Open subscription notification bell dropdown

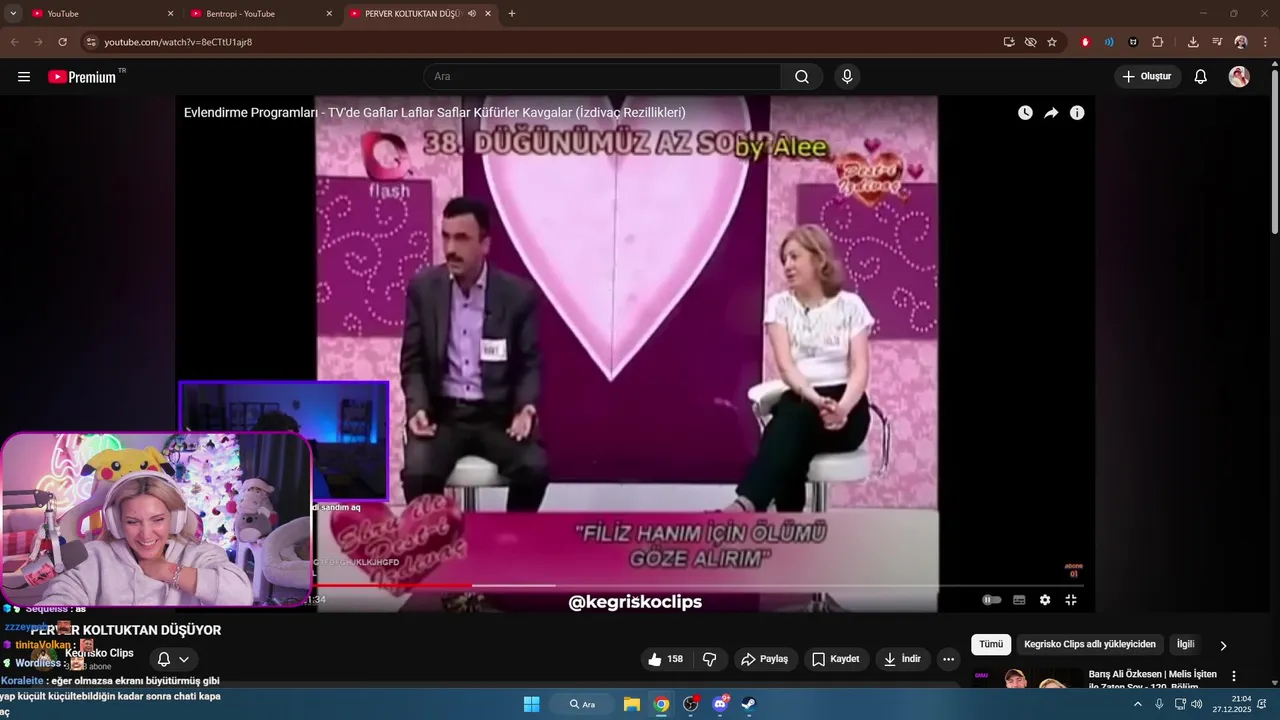point(171,659)
